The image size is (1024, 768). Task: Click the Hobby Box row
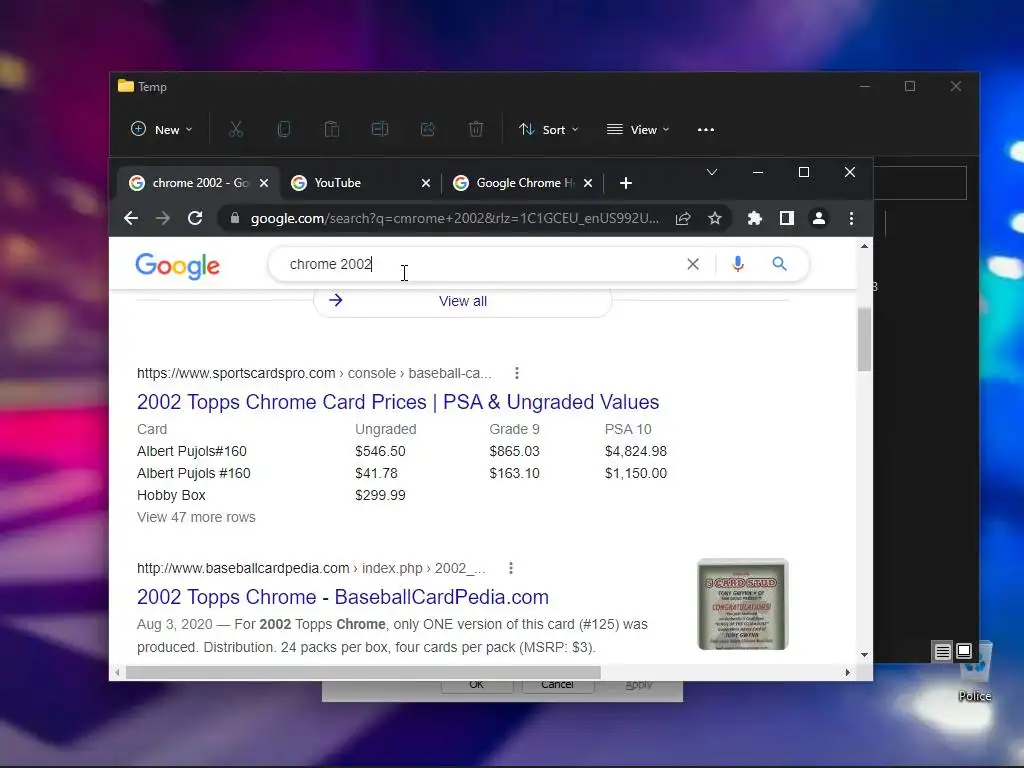[x=271, y=495]
